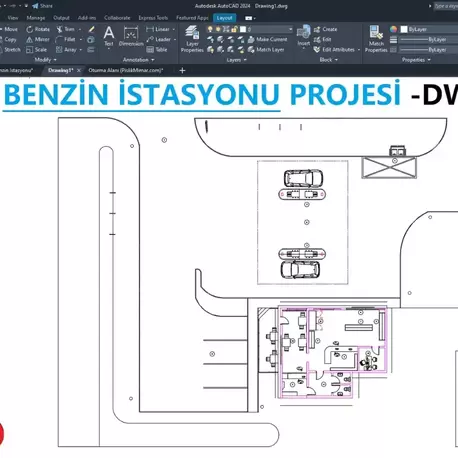458x458 pixels.
Task: Click the Offset icon beside Array
Action: pyautogui.click(x=91, y=50)
